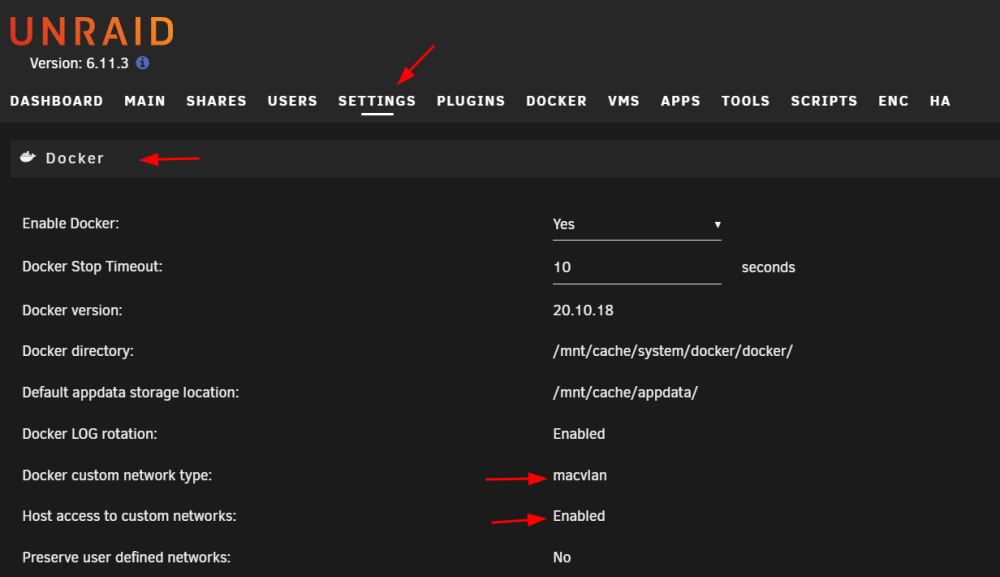This screenshot has height=577, width=1000.
Task: Click the Enable Docker label
Action: point(71,224)
